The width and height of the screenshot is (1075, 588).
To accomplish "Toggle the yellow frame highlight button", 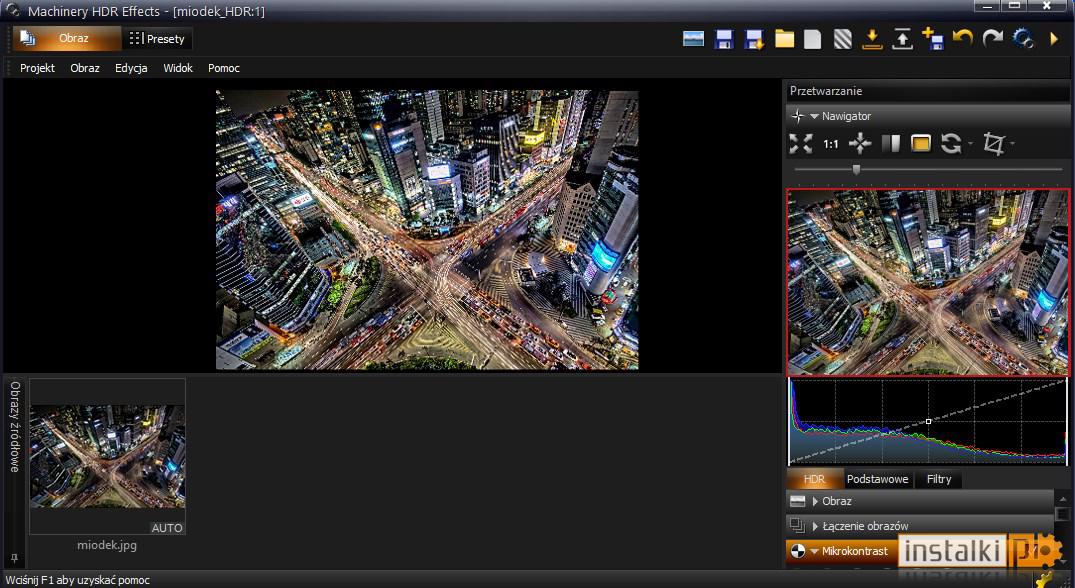I will [x=921, y=143].
